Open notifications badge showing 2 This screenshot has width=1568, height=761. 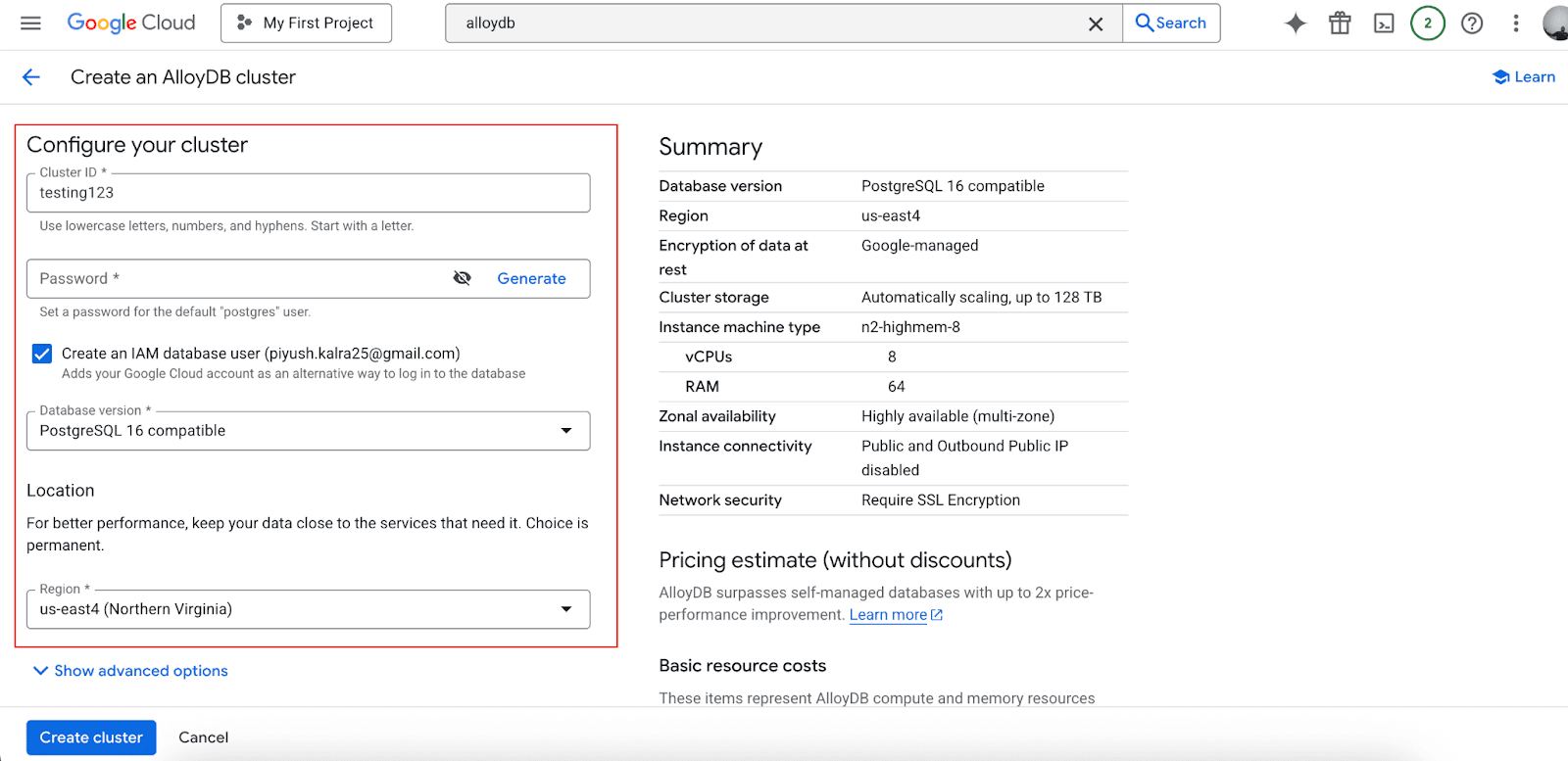pos(1428,24)
